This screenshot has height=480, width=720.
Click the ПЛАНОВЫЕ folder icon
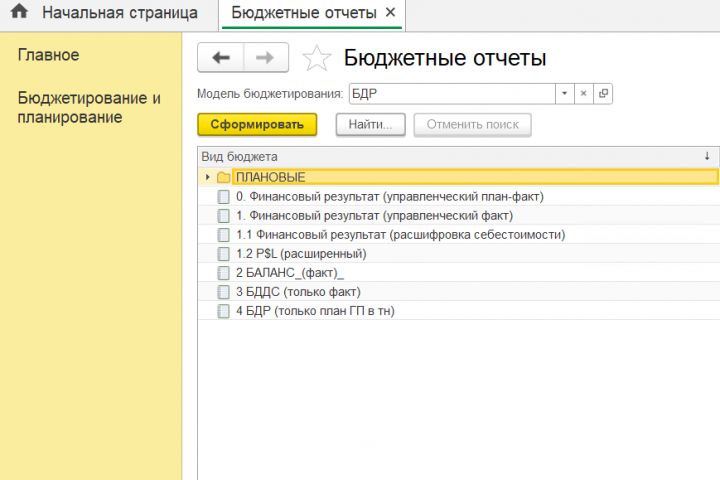pyautogui.click(x=224, y=177)
